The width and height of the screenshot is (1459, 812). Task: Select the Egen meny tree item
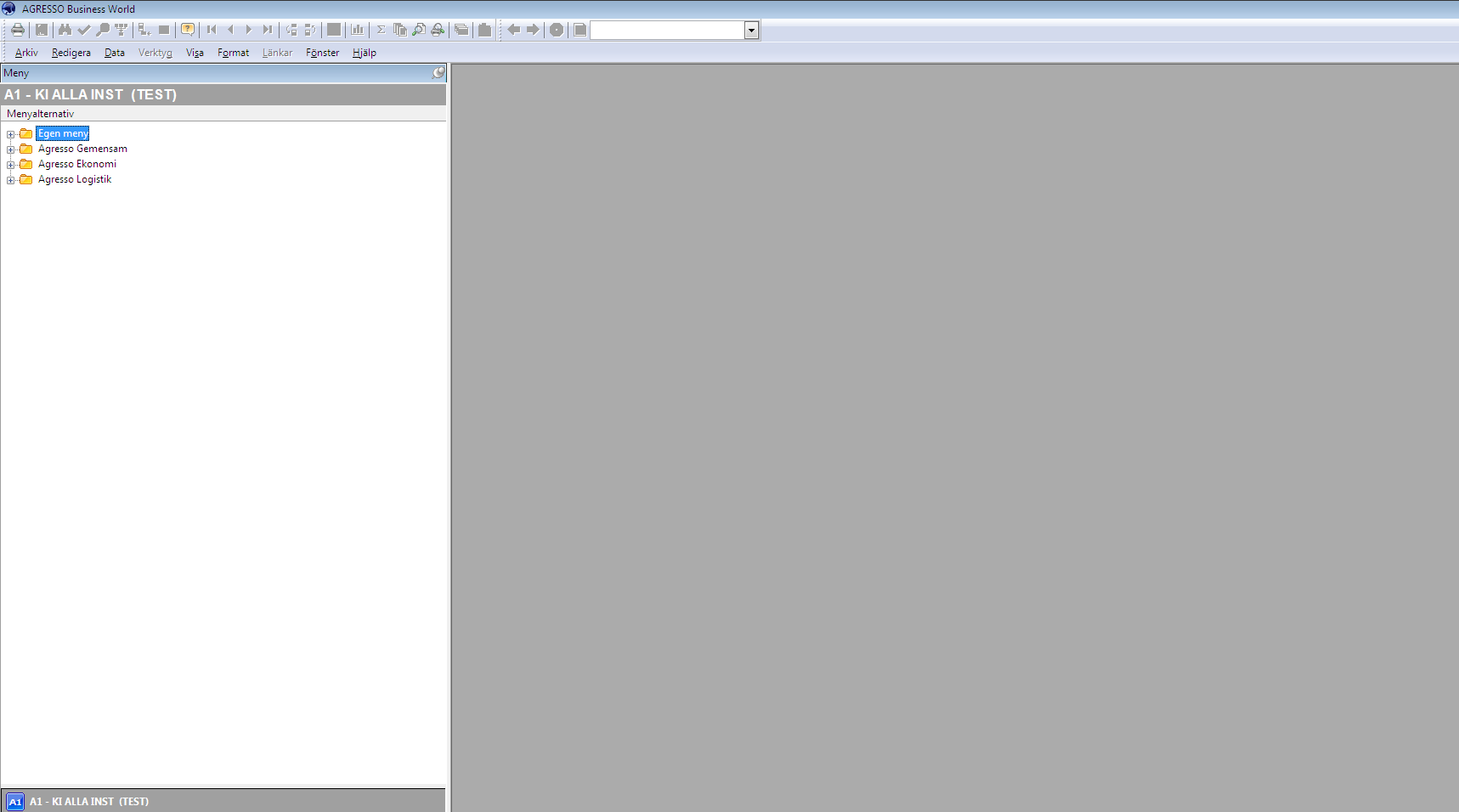[63, 133]
